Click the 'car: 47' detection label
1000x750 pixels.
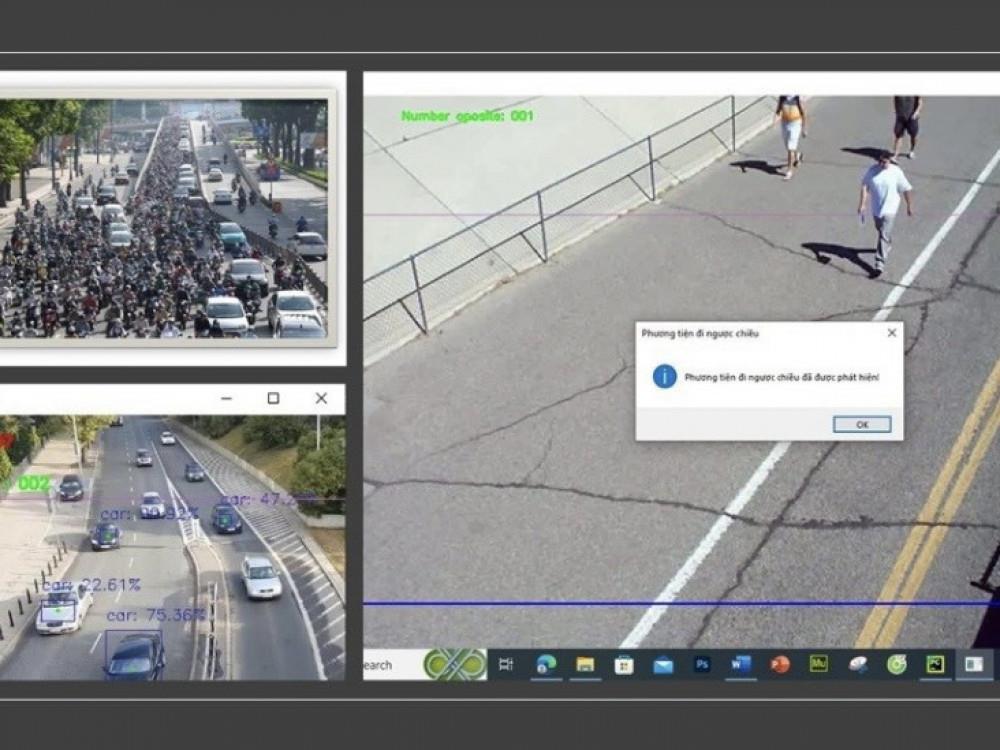[268, 499]
